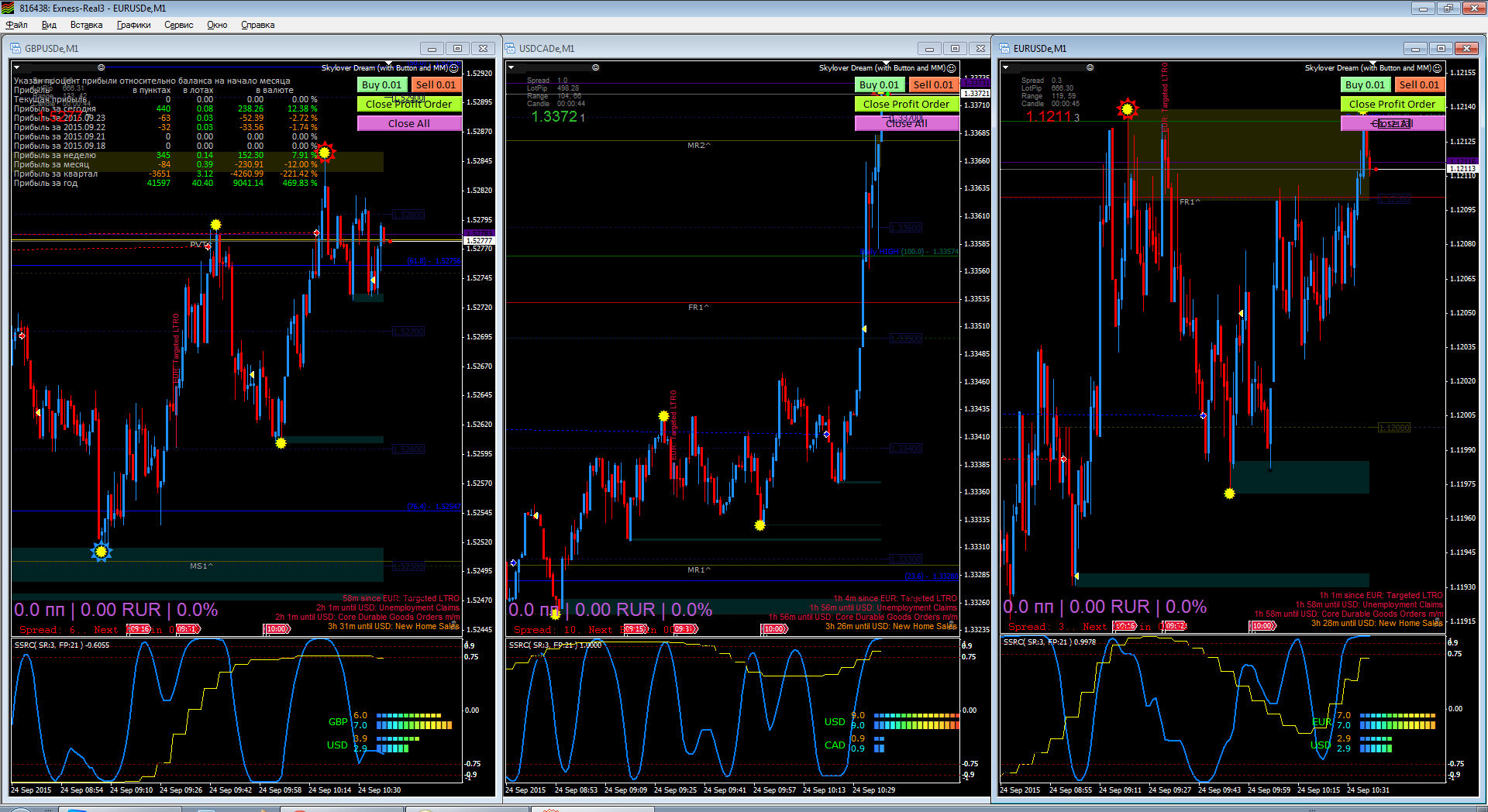This screenshot has width=1488, height=812.
Task: Click Sell 0.01 on EURUSD chart
Action: (1419, 84)
